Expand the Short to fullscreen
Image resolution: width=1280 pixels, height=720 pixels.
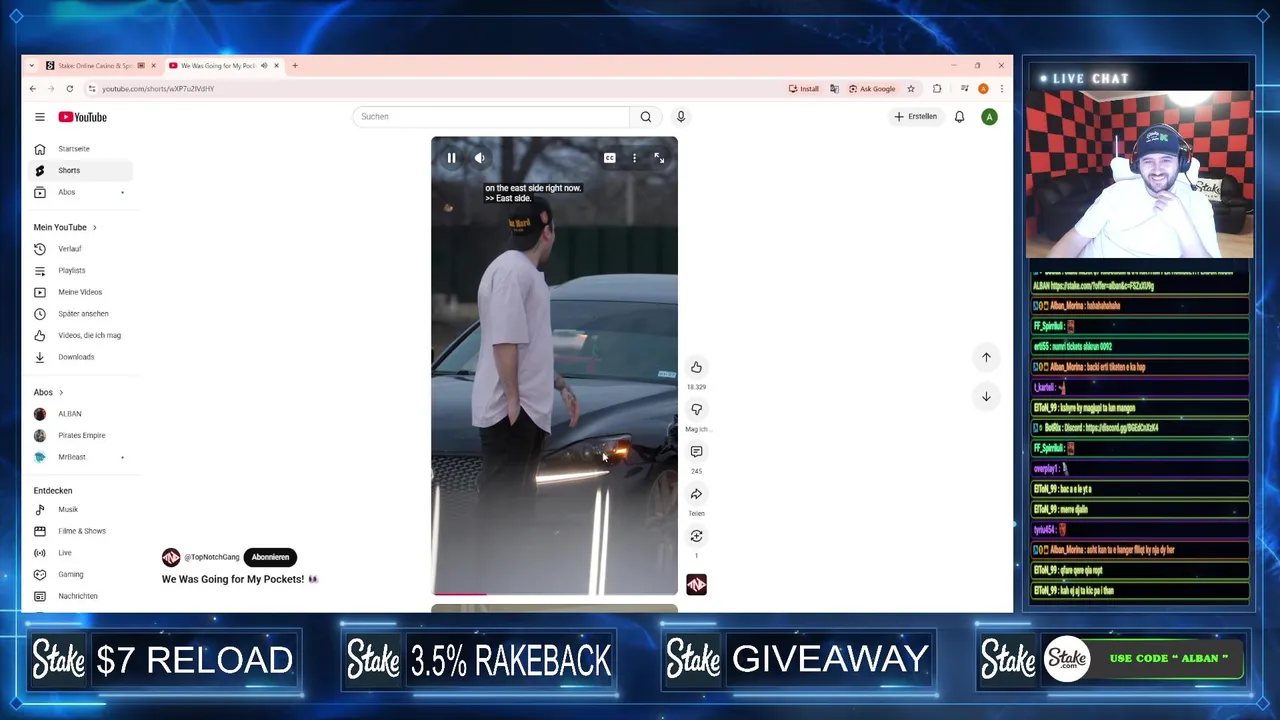(x=659, y=158)
